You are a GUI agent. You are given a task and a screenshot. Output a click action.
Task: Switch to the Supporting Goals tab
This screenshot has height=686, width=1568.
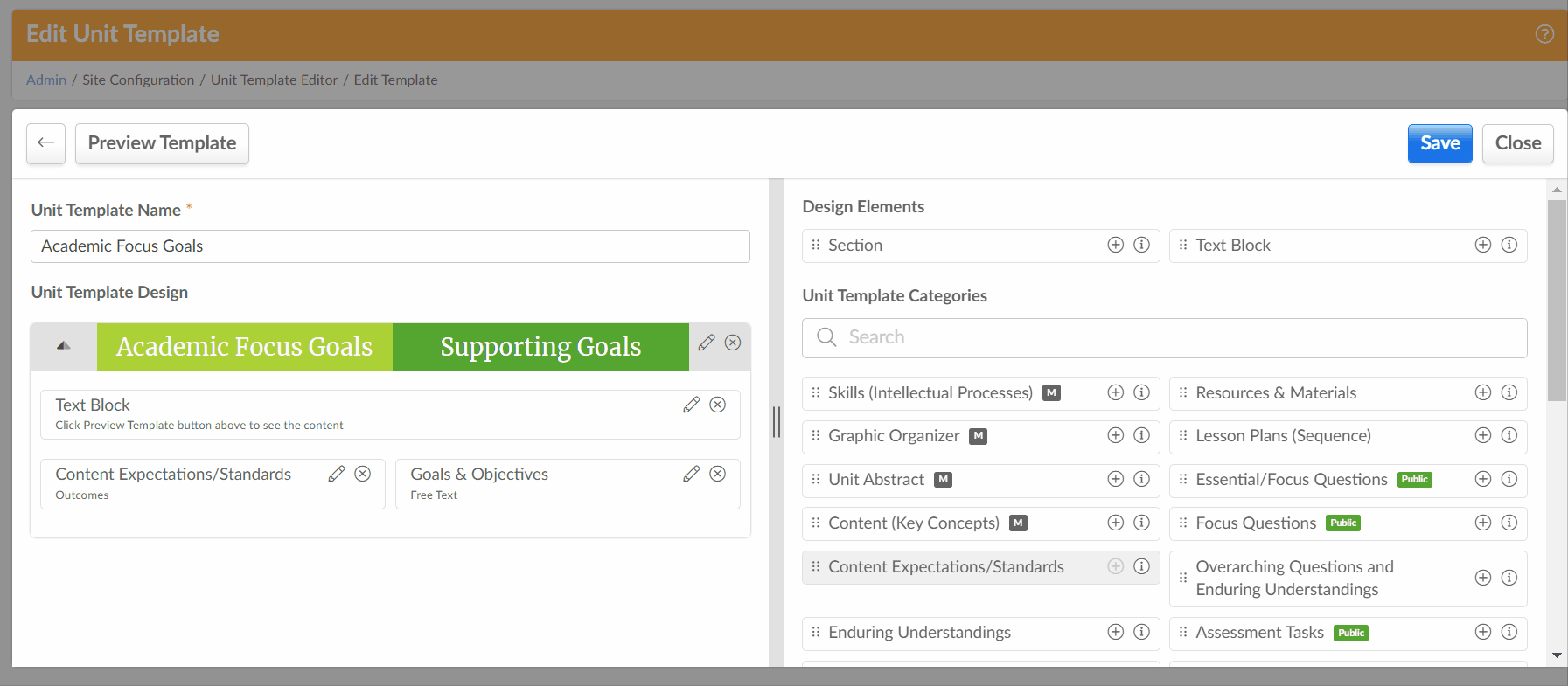click(540, 347)
